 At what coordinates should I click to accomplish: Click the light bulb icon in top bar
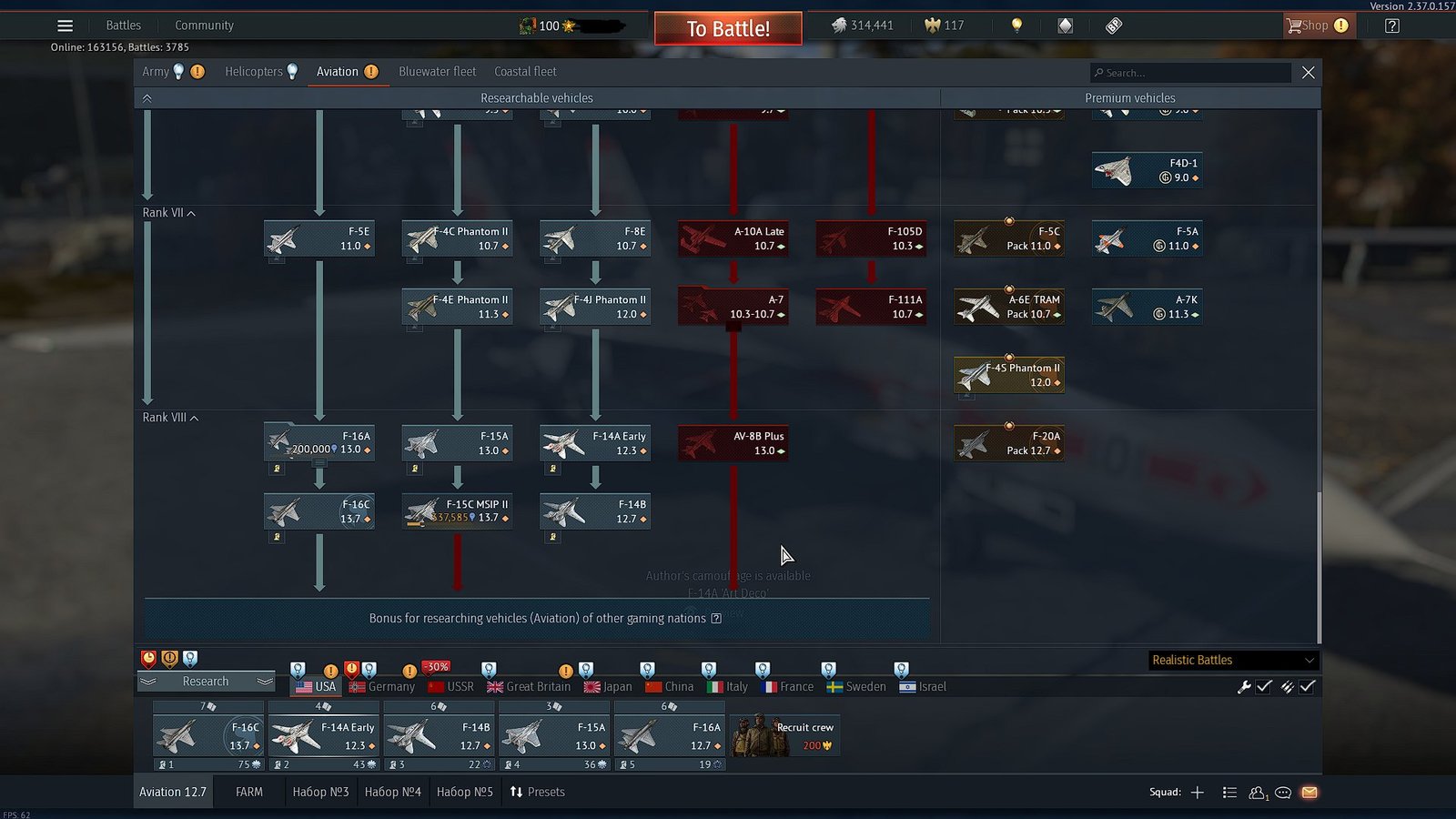(x=1016, y=25)
